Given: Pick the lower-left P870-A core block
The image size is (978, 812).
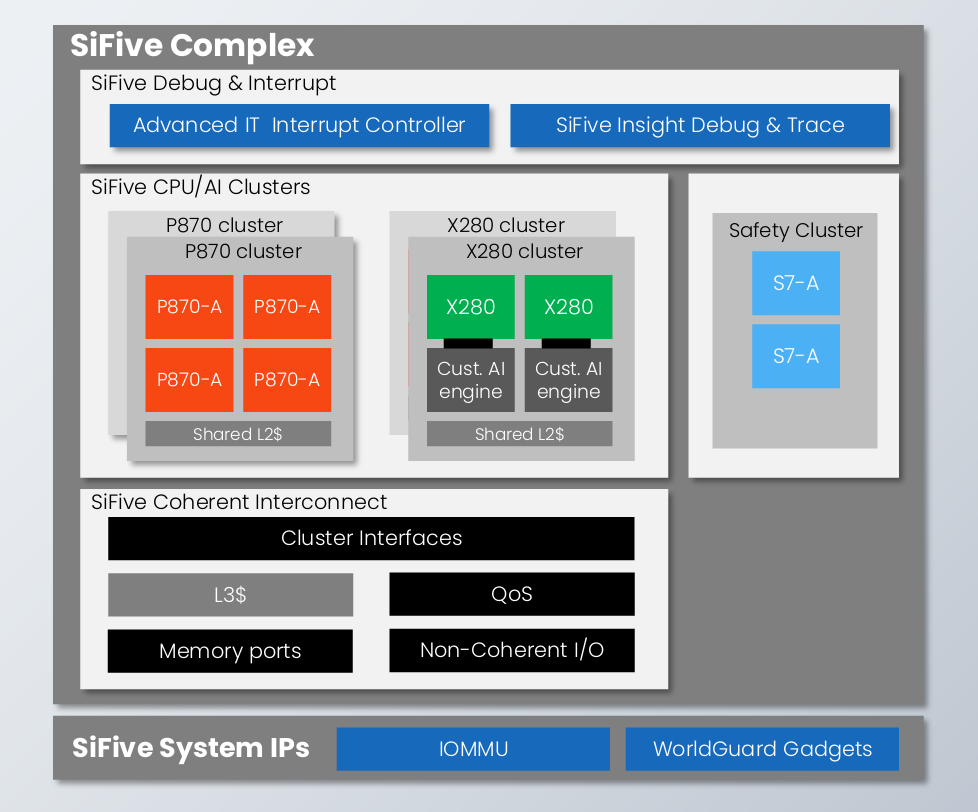Looking at the screenshot, I should tap(189, 380).
